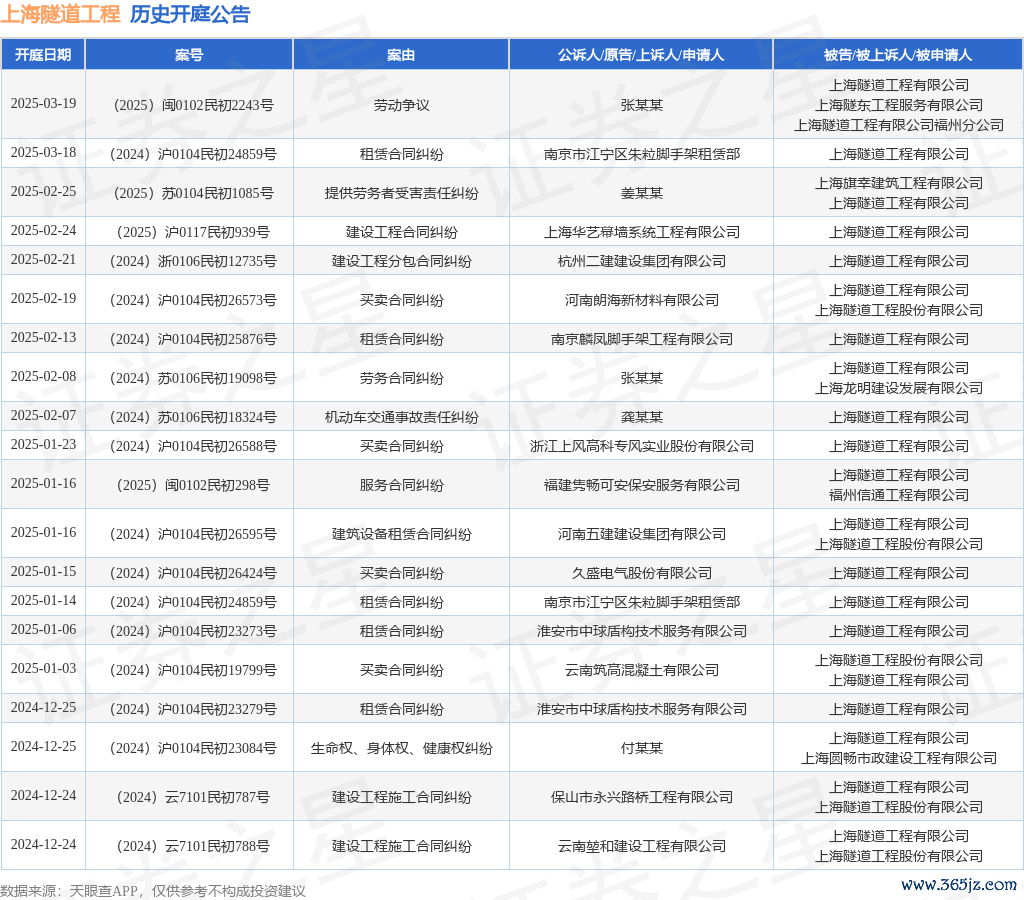Image resolution: width=1024 pixels, height=900 pixels.
Task: Click 上海旗幸建筑工程有限公司 defendant entry
Action: (899, 184)
